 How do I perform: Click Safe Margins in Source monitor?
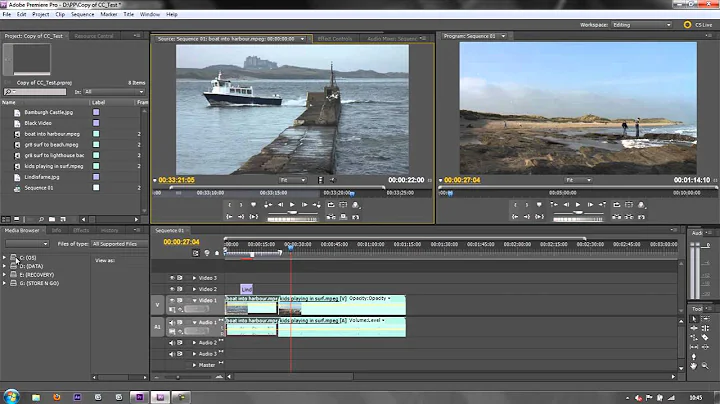[343, 205]
